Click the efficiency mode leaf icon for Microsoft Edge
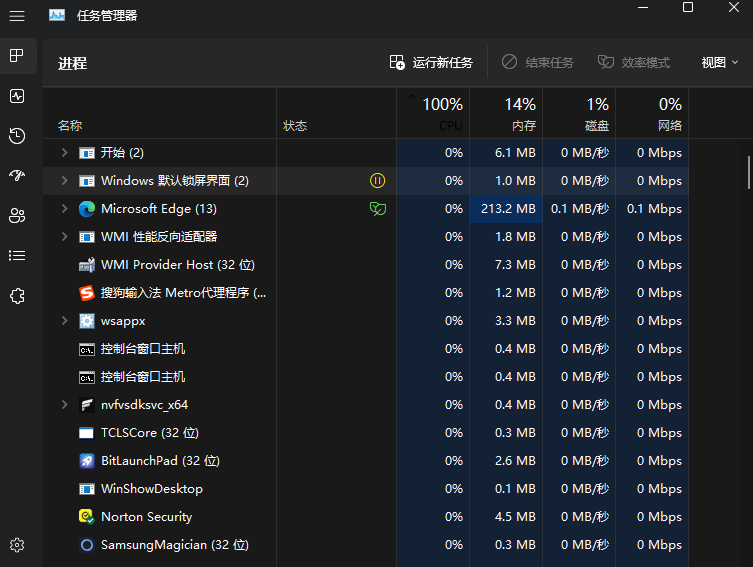 [x=377, y=209]
